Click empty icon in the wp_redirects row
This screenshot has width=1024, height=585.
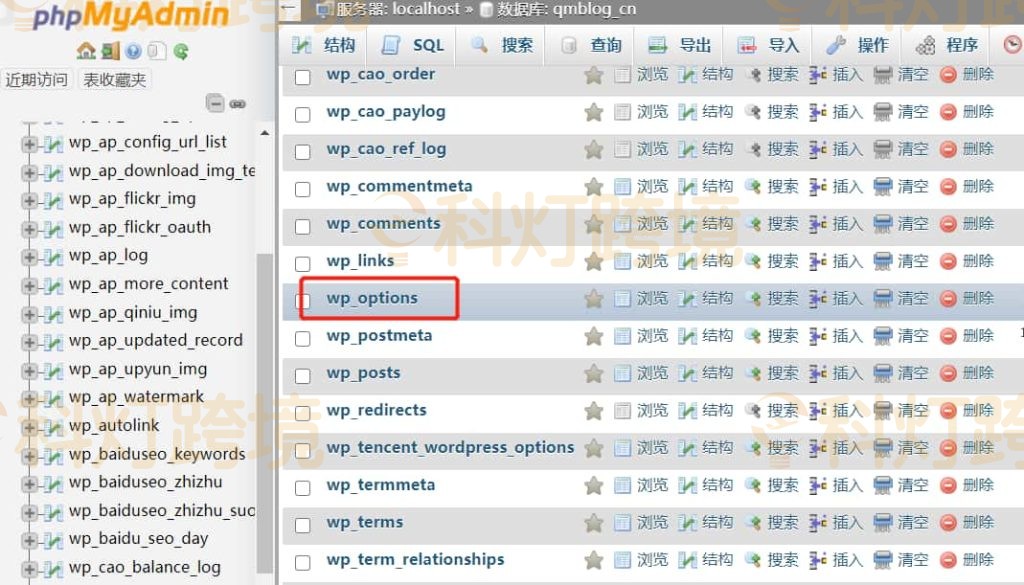882,411
